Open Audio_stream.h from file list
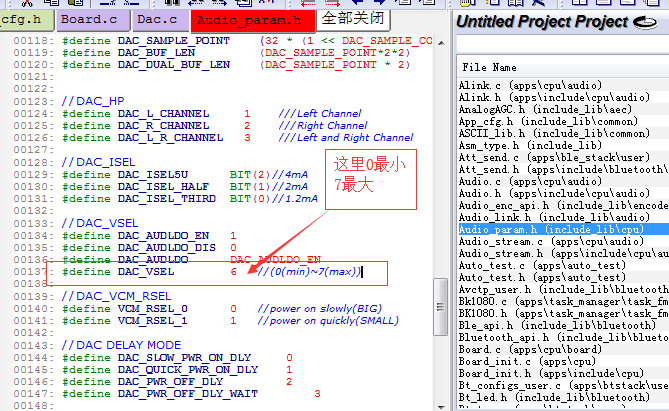This screenshot has width=669, height=411. tap(563, 254)
